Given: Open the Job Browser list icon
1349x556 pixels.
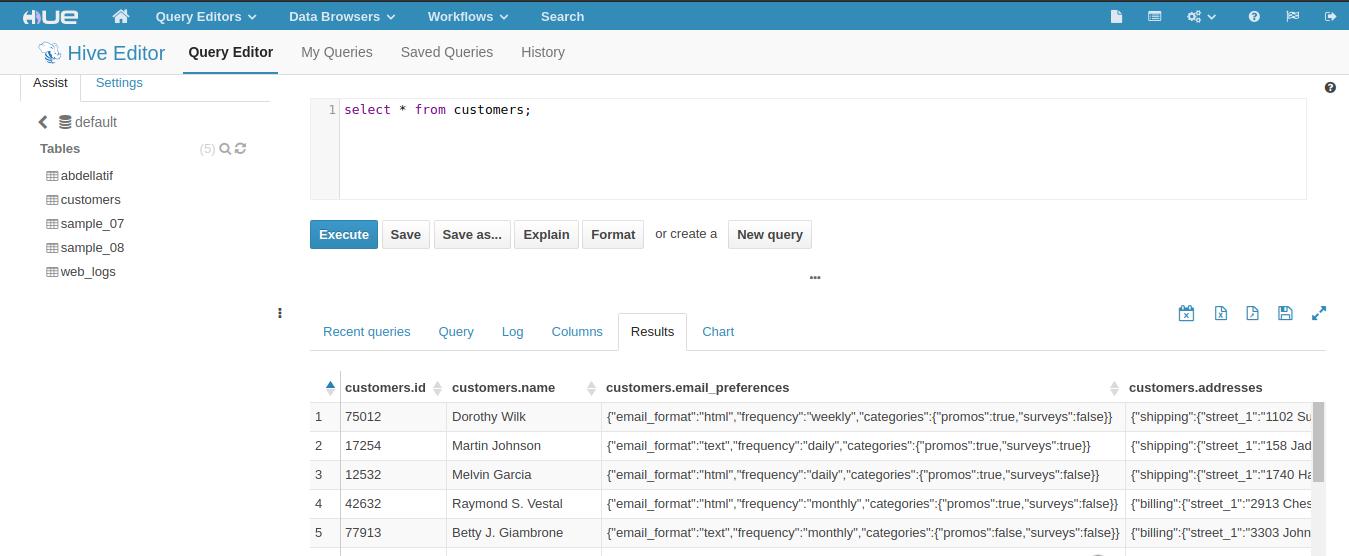Looking at the screenshot, I should (1154, 16).
